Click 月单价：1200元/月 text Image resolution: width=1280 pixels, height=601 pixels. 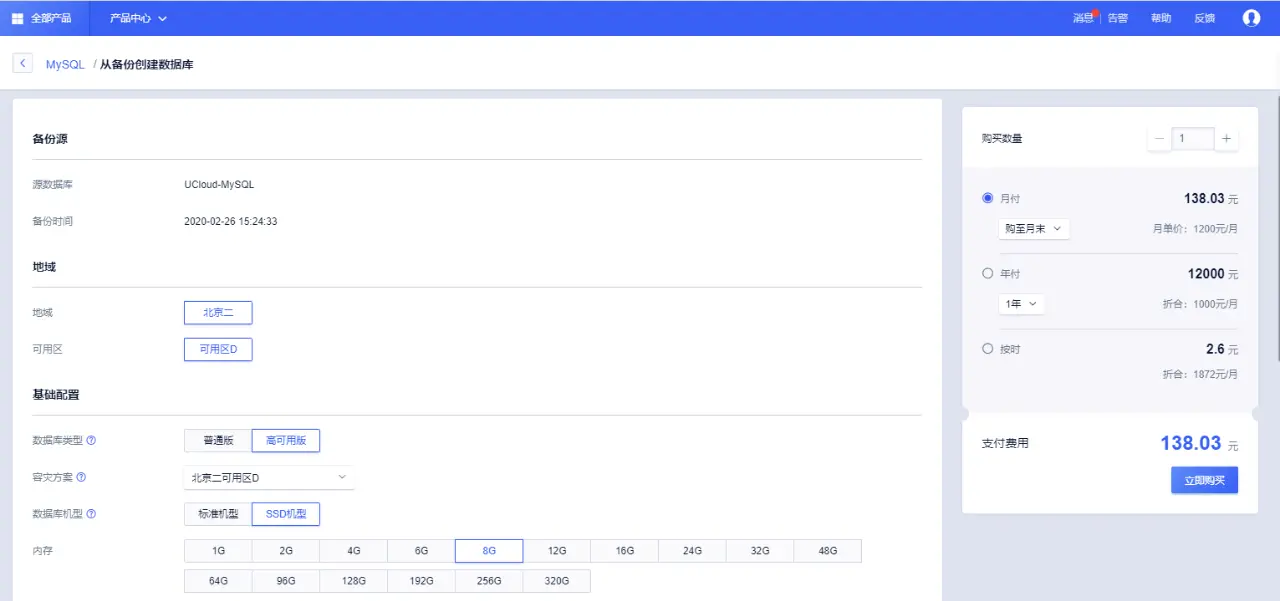(1195, 229)
